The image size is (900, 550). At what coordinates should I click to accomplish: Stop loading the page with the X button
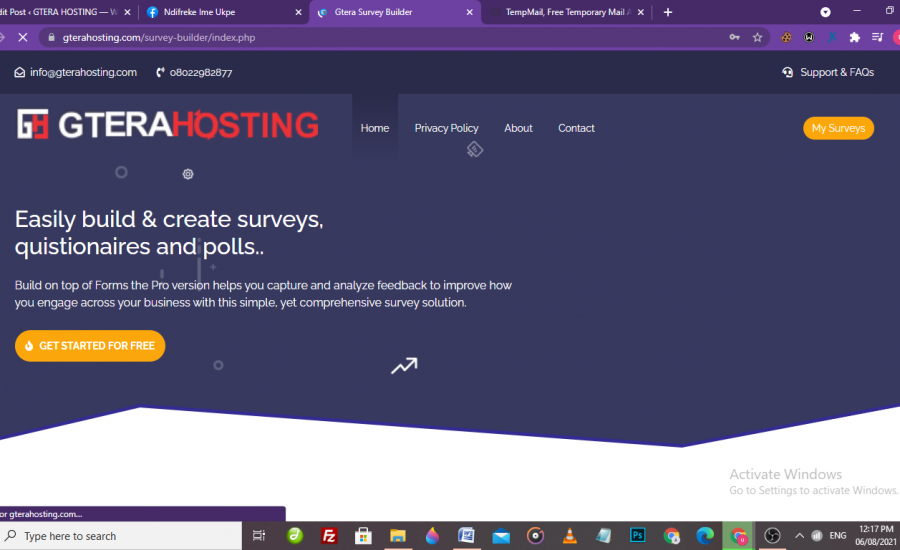point(22,37)
